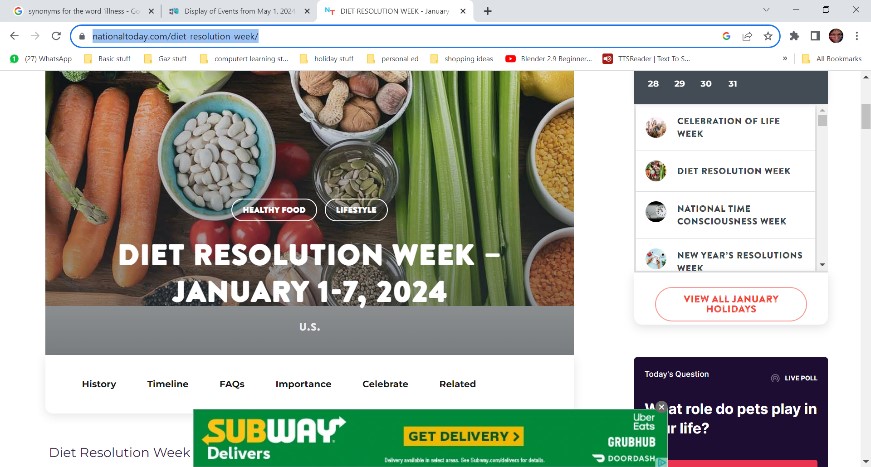Reload the page with the refresh icon
Viewport: 871px width, 467px height.
56,36
